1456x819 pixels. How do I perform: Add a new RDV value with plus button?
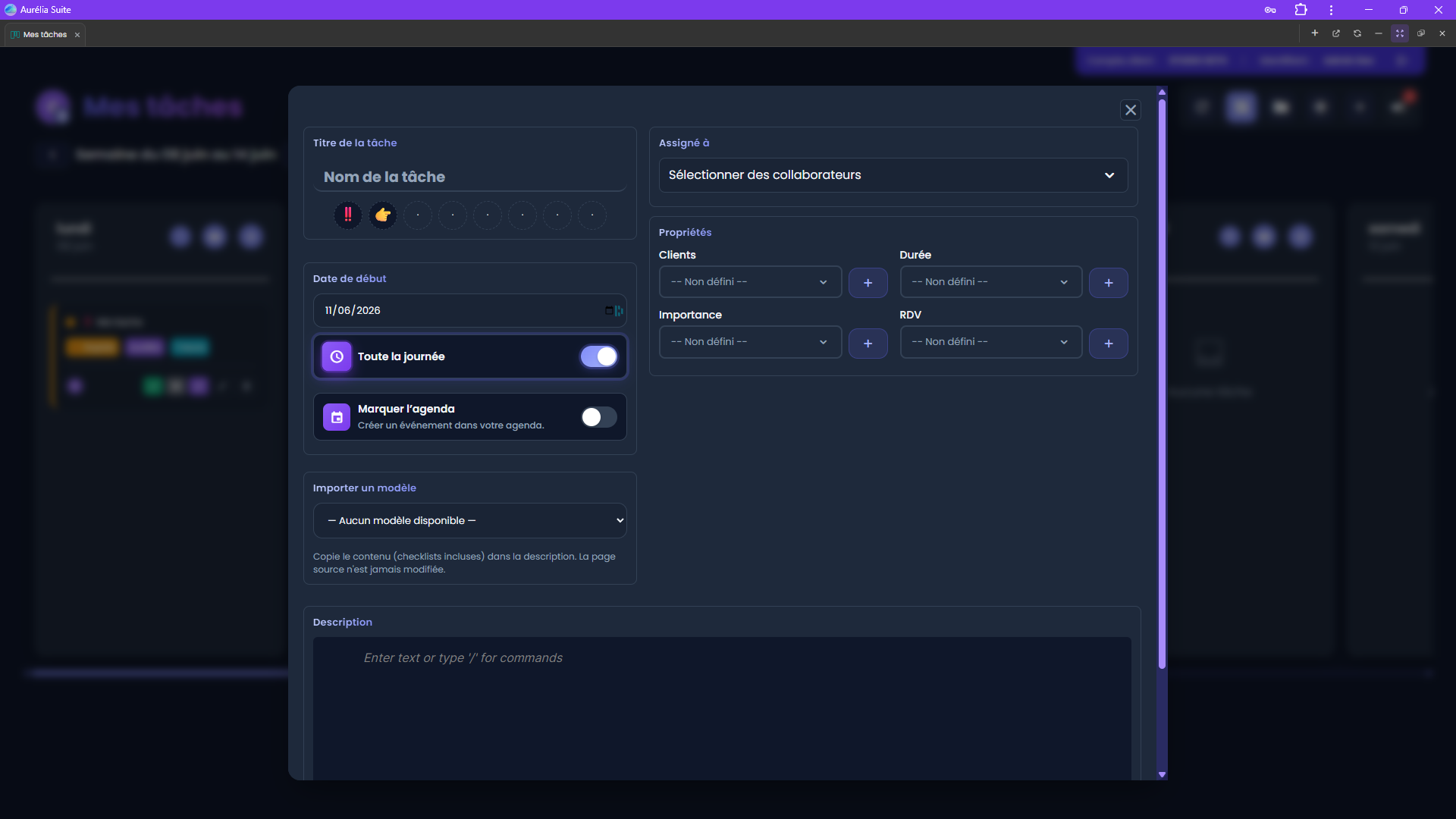[1109, 344]
